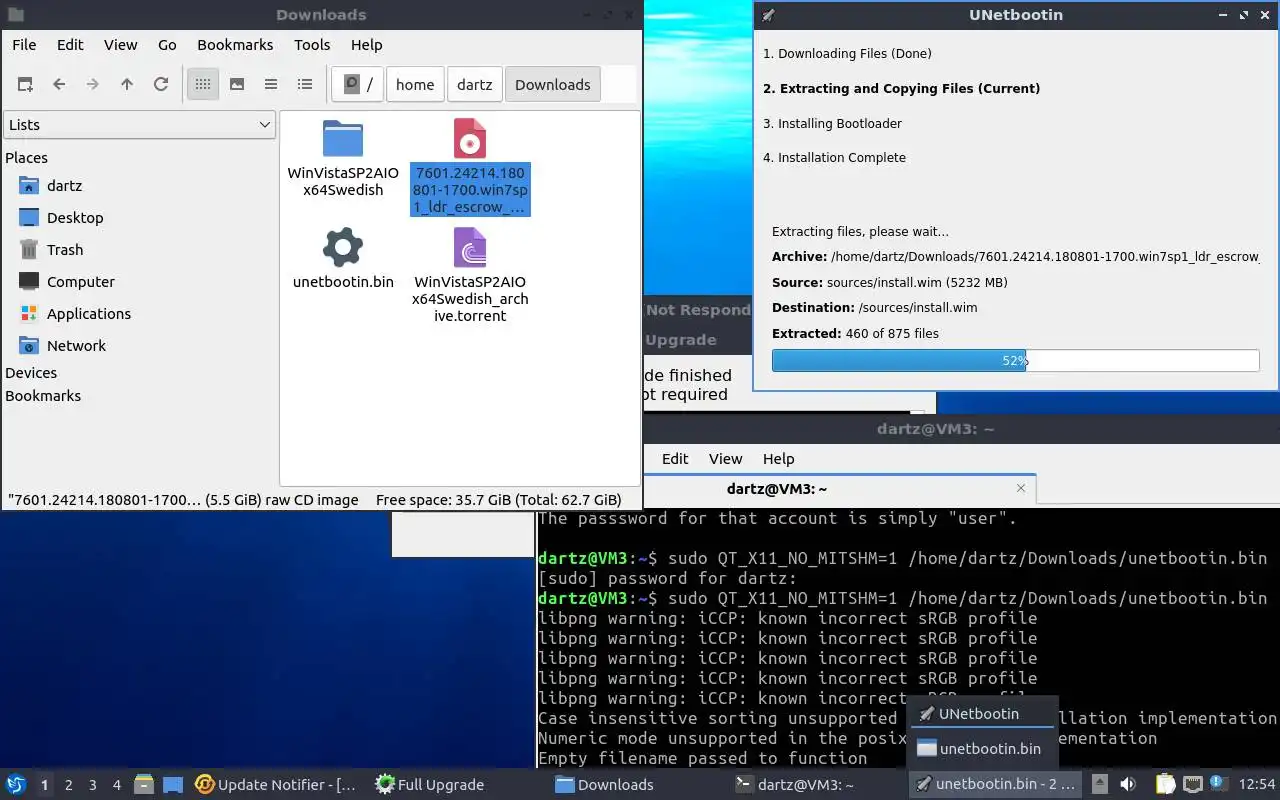Go back in Downloads file manager
This screenshot has width=1280, height=800.
point(59,85)
